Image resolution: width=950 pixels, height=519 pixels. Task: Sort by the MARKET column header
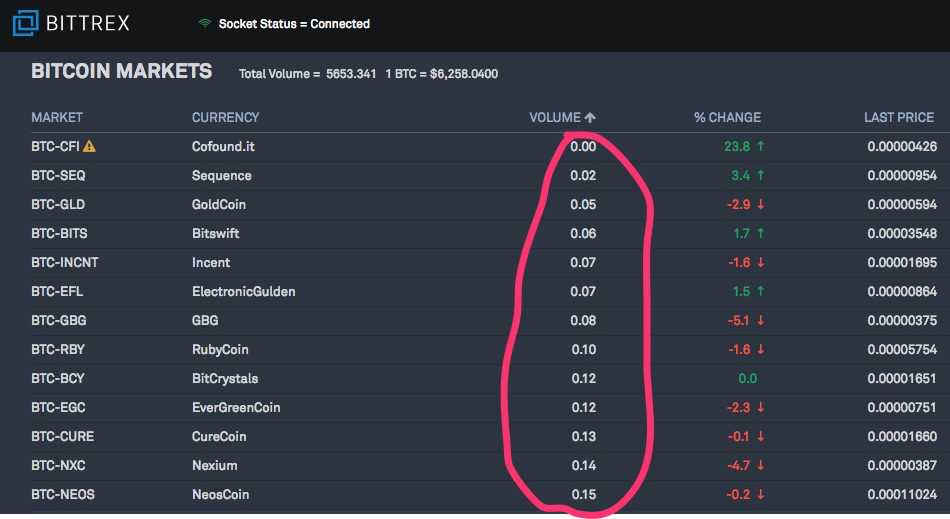(57, 117)
